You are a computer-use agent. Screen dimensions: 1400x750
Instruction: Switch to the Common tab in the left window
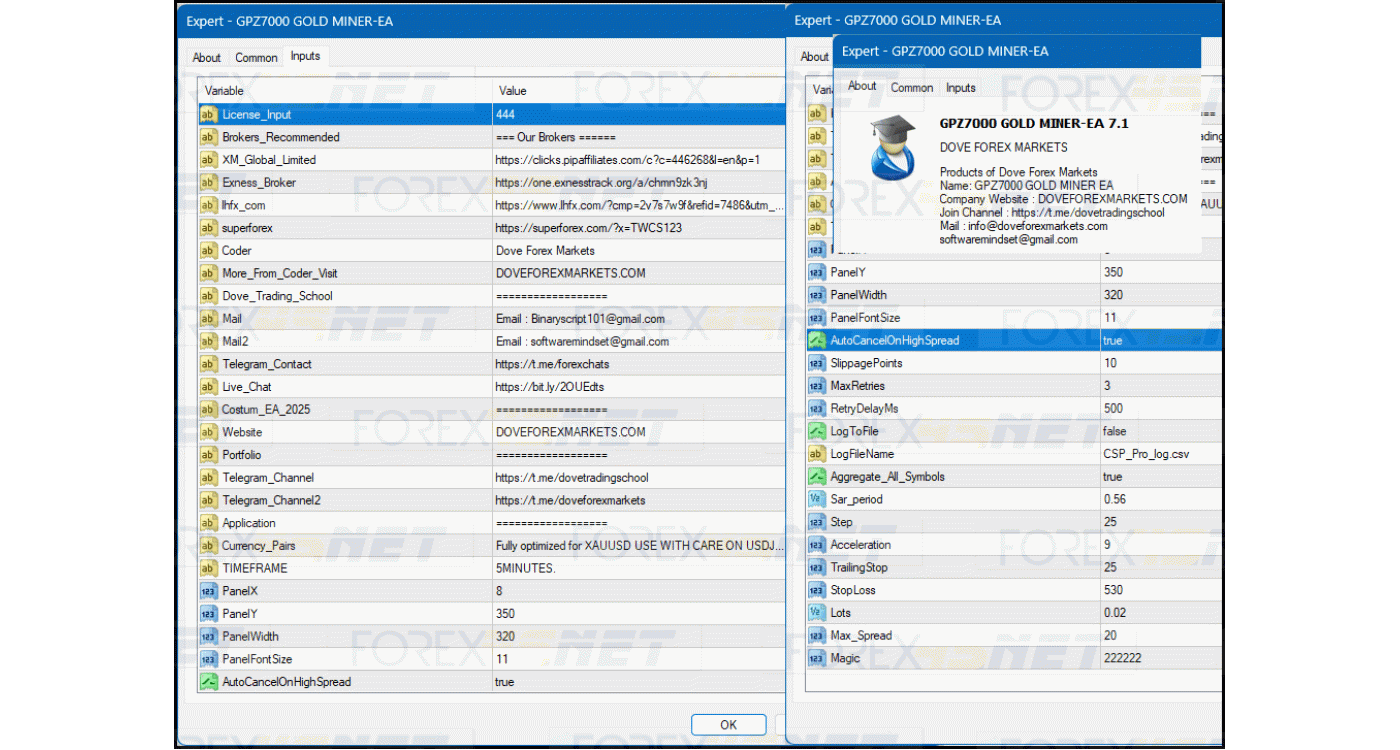coord(256,58)
